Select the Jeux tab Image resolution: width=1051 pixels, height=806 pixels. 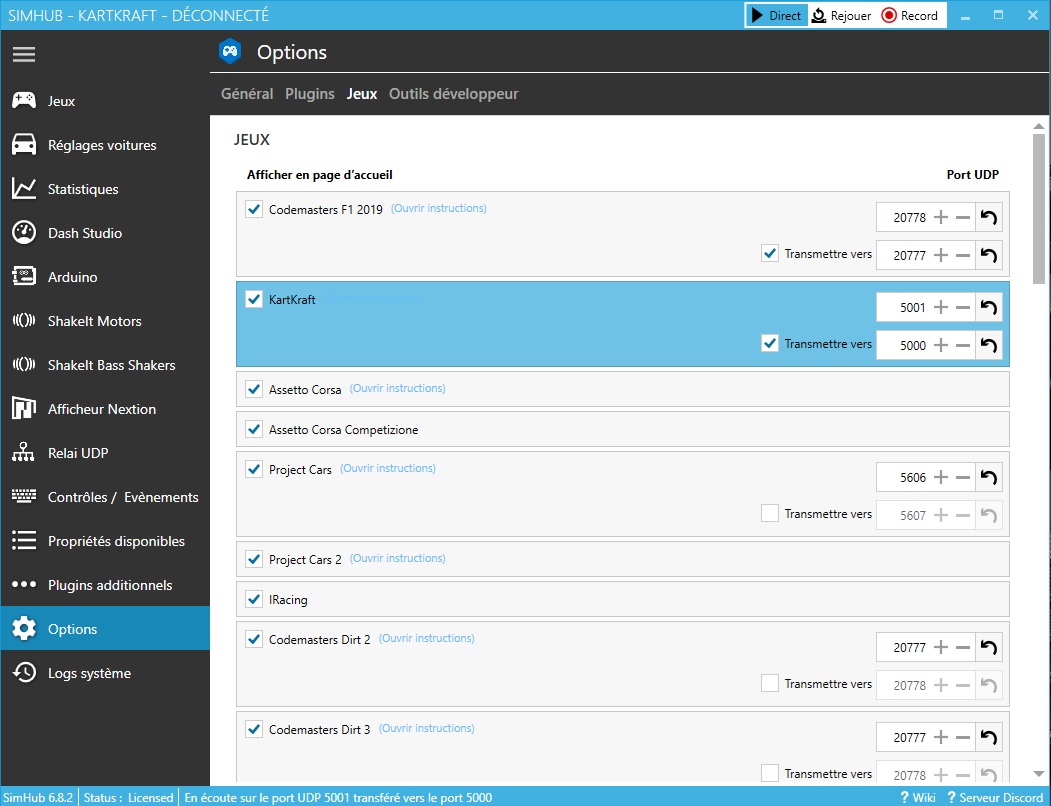pyautogui.click(x=362, y=94)
